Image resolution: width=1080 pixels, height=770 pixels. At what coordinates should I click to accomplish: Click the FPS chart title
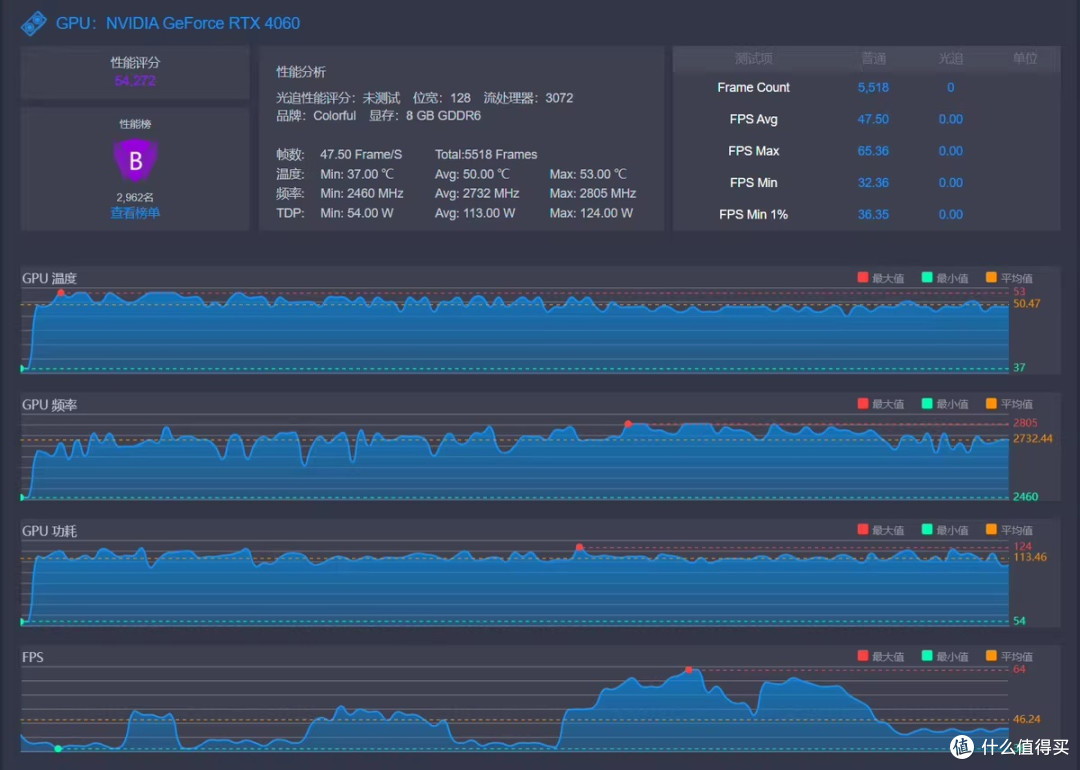point(32,657)
